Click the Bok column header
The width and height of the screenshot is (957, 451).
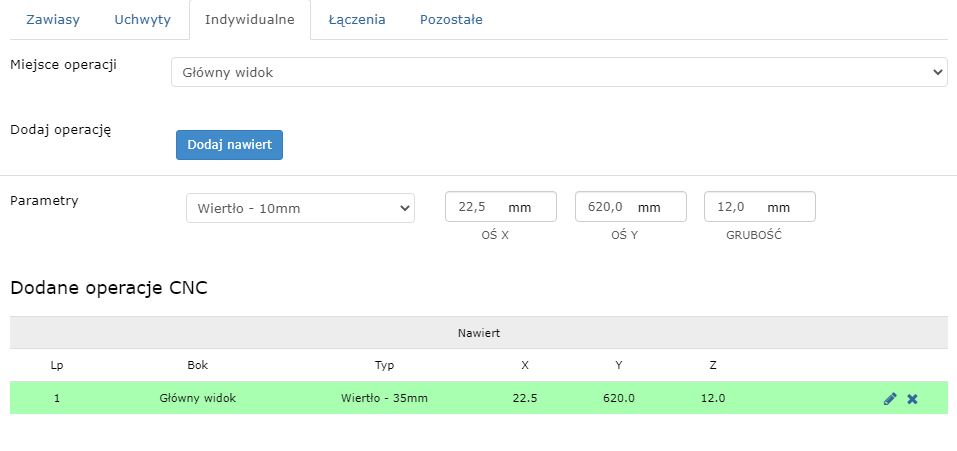pyautogui.click(x=198, y=365)
